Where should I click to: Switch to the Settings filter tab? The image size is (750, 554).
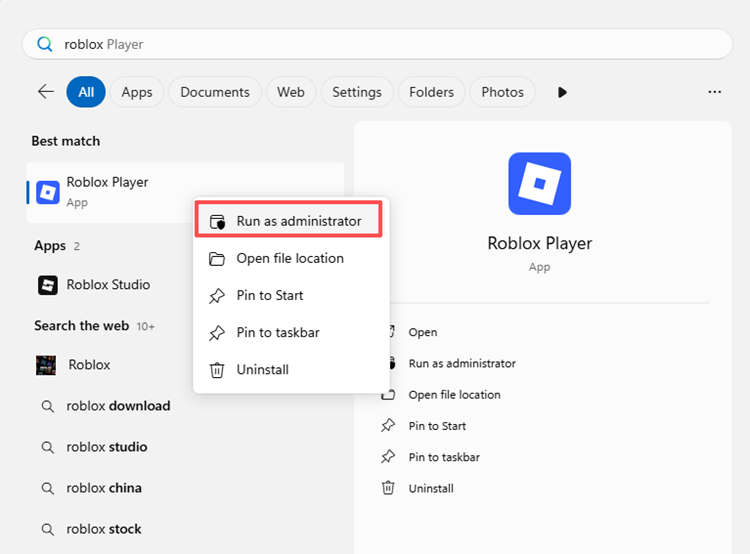[357, 92]
